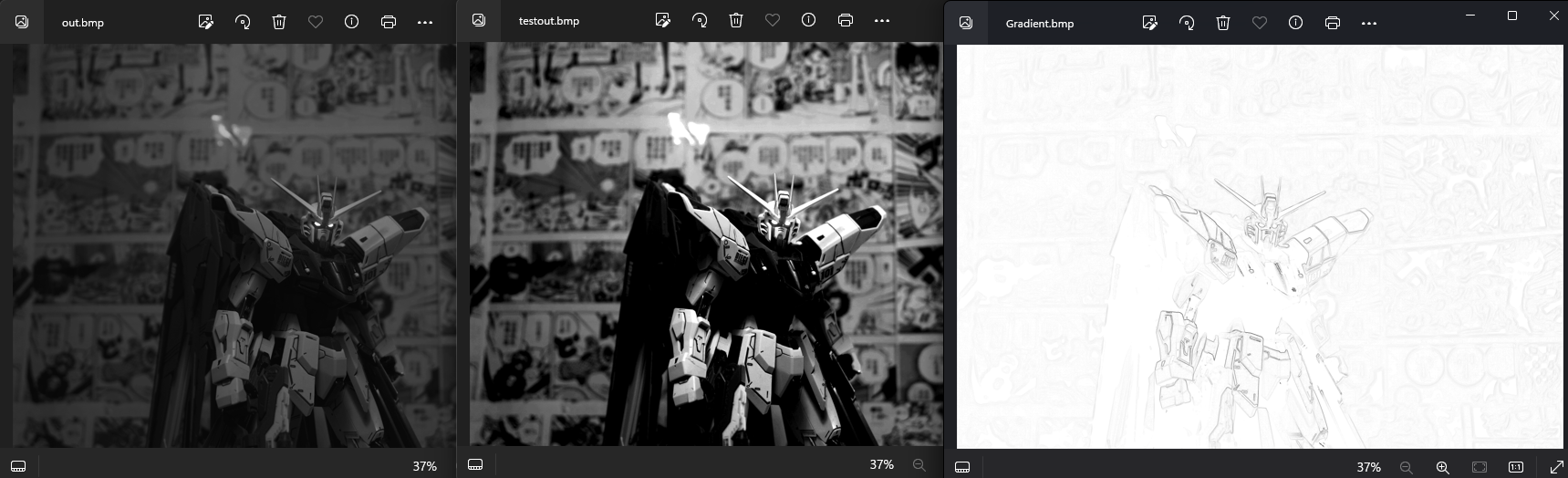This screenshot has height=478, width=1568.
Task: Delete Gradient.bmp with the trash icon
Action: click(x=1223, y=23)
